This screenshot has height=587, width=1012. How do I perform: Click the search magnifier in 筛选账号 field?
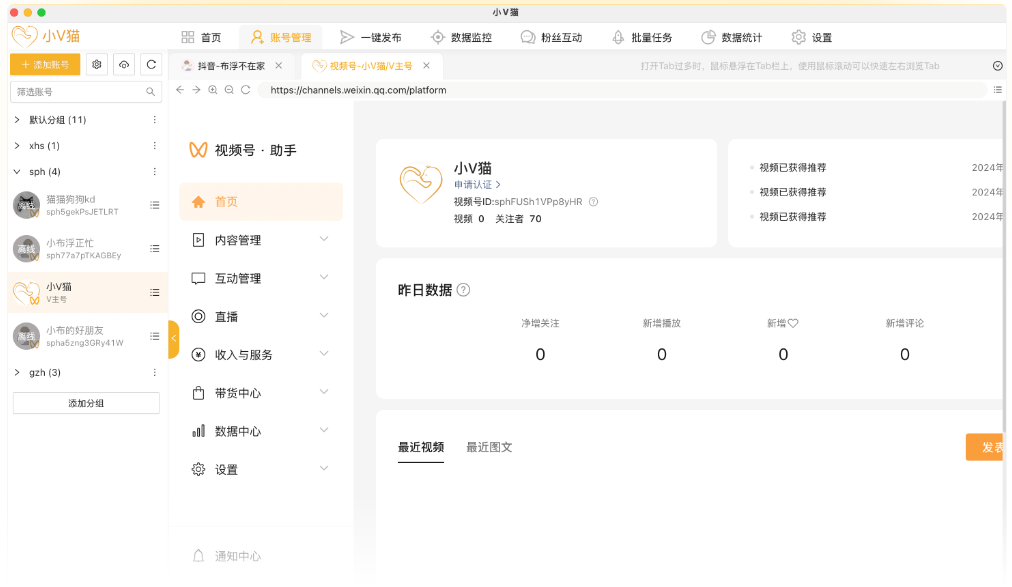(150, 92)
